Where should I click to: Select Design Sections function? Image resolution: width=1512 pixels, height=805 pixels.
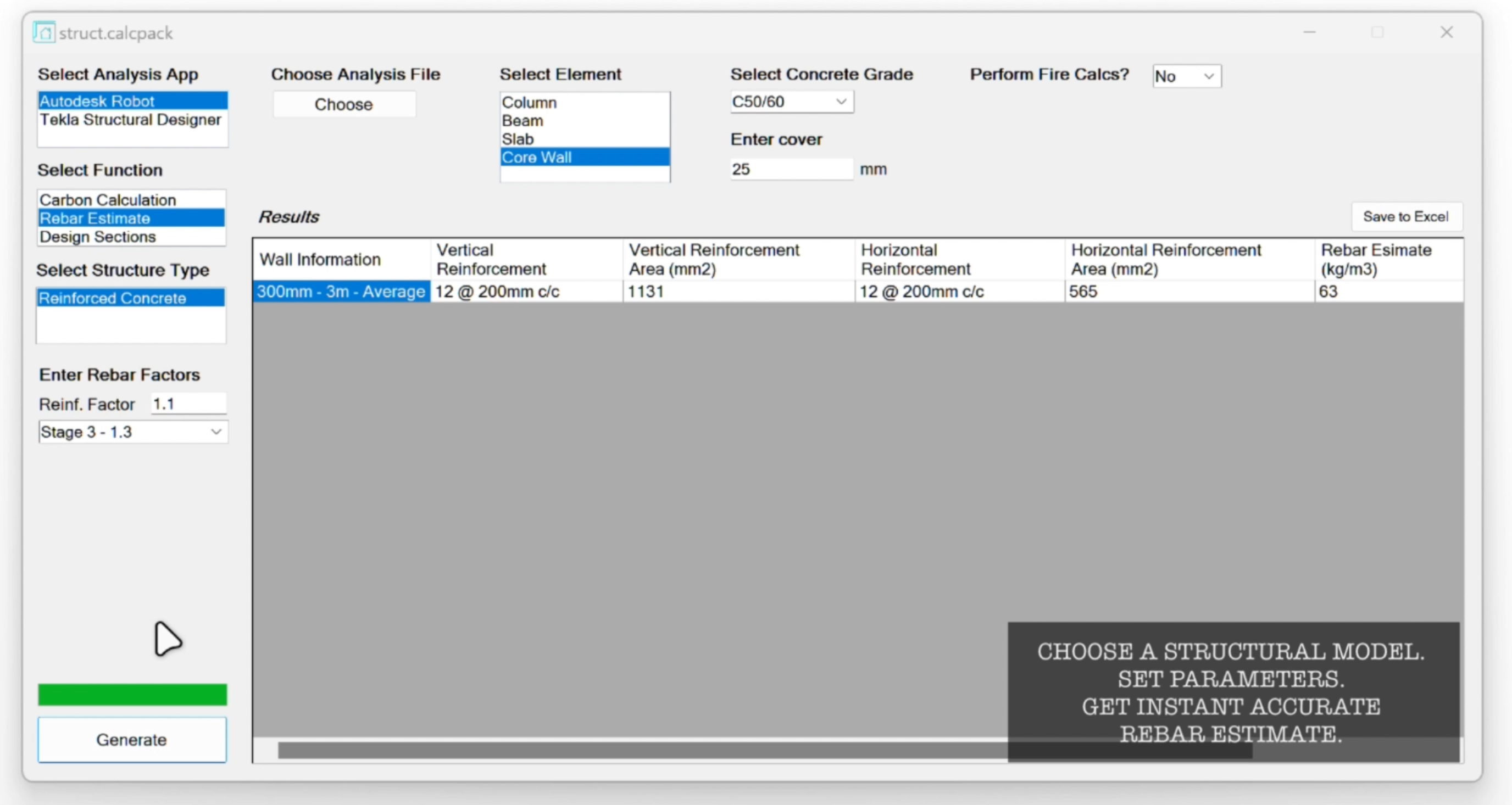point(97,237)
